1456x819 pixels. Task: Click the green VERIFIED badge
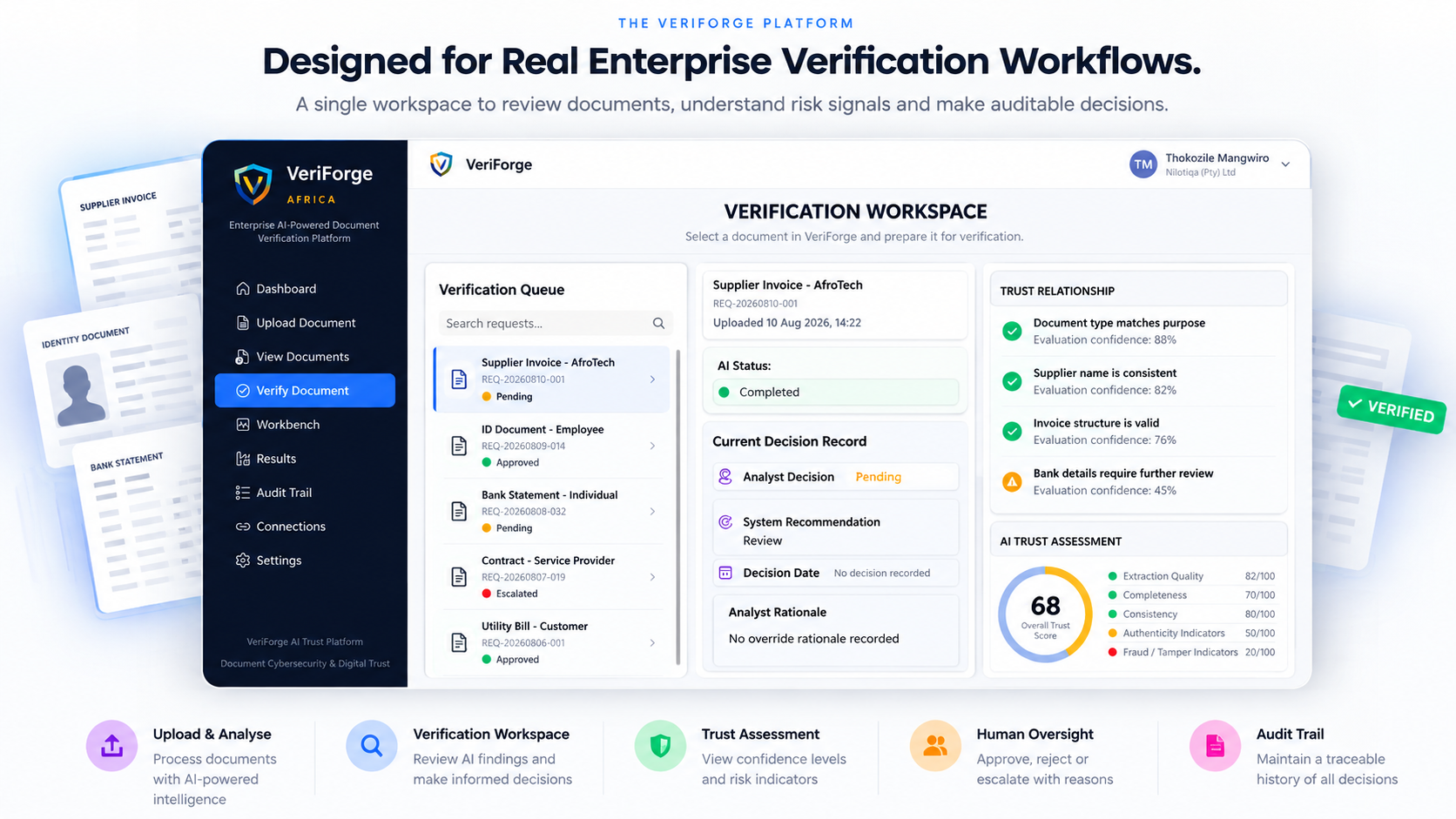pyautogui.click(x=1392, y=409)
